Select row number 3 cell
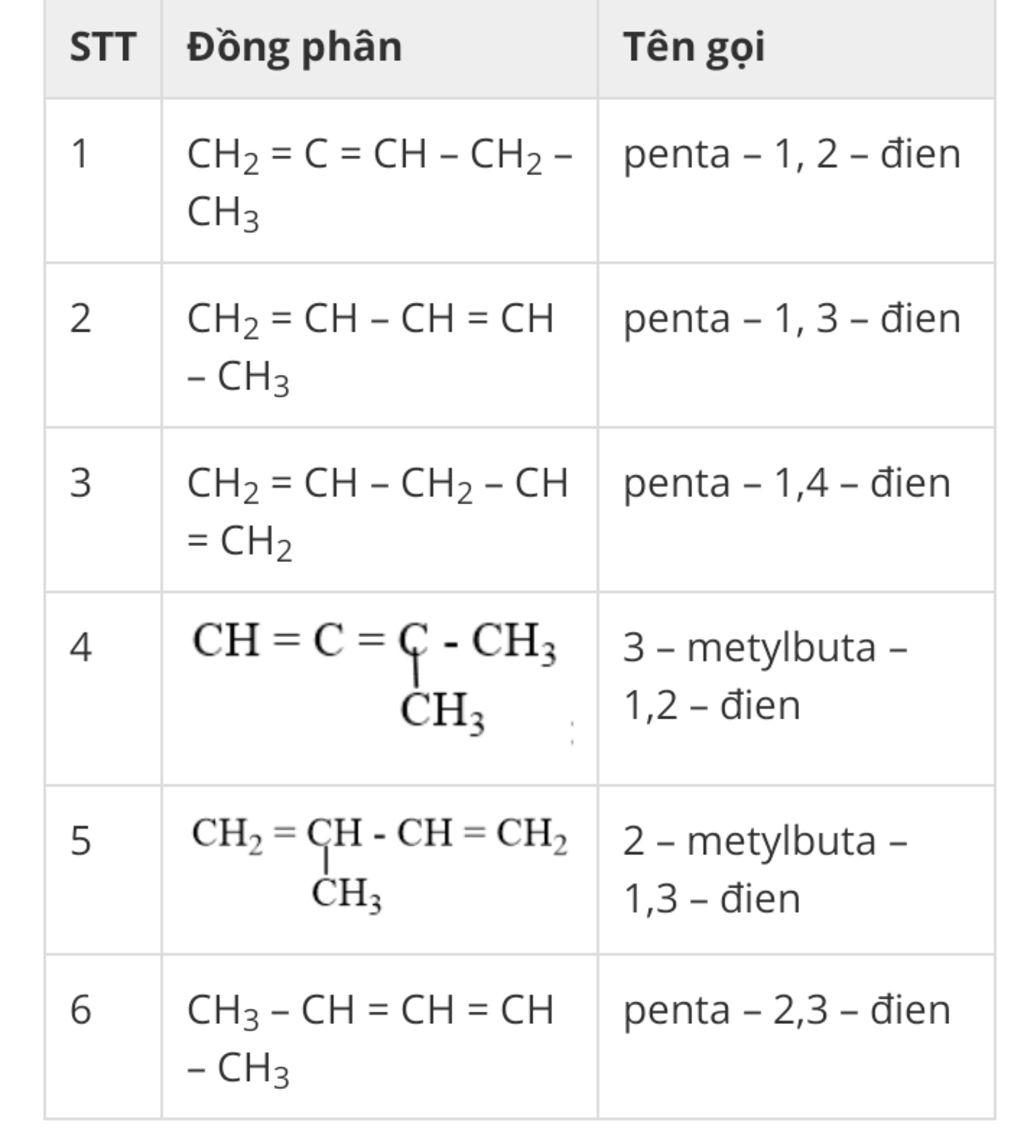This screenshot has height=1142, width=1024. coord(103,510)
